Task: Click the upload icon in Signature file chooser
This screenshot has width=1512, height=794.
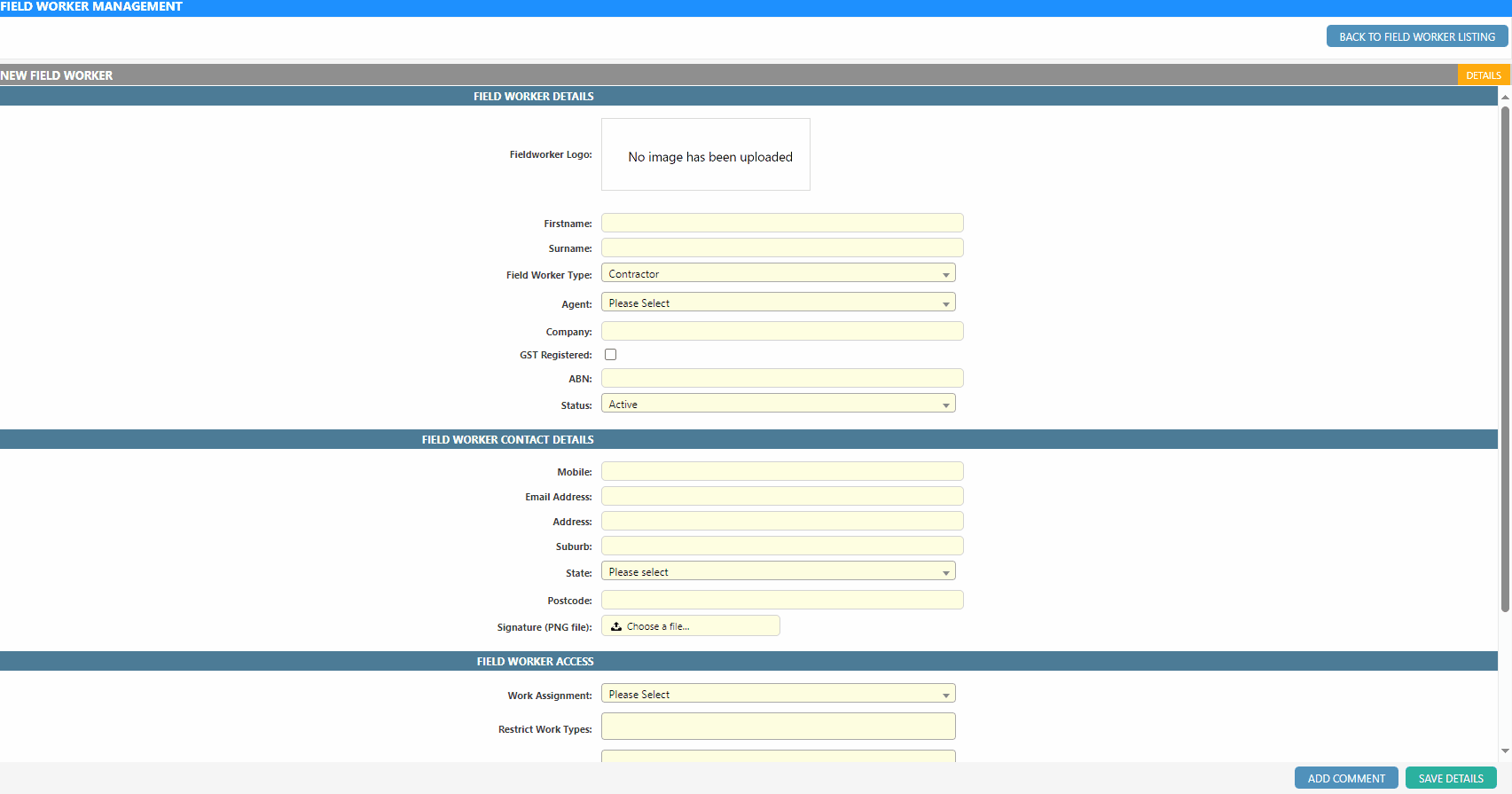Action: (616, 626)
